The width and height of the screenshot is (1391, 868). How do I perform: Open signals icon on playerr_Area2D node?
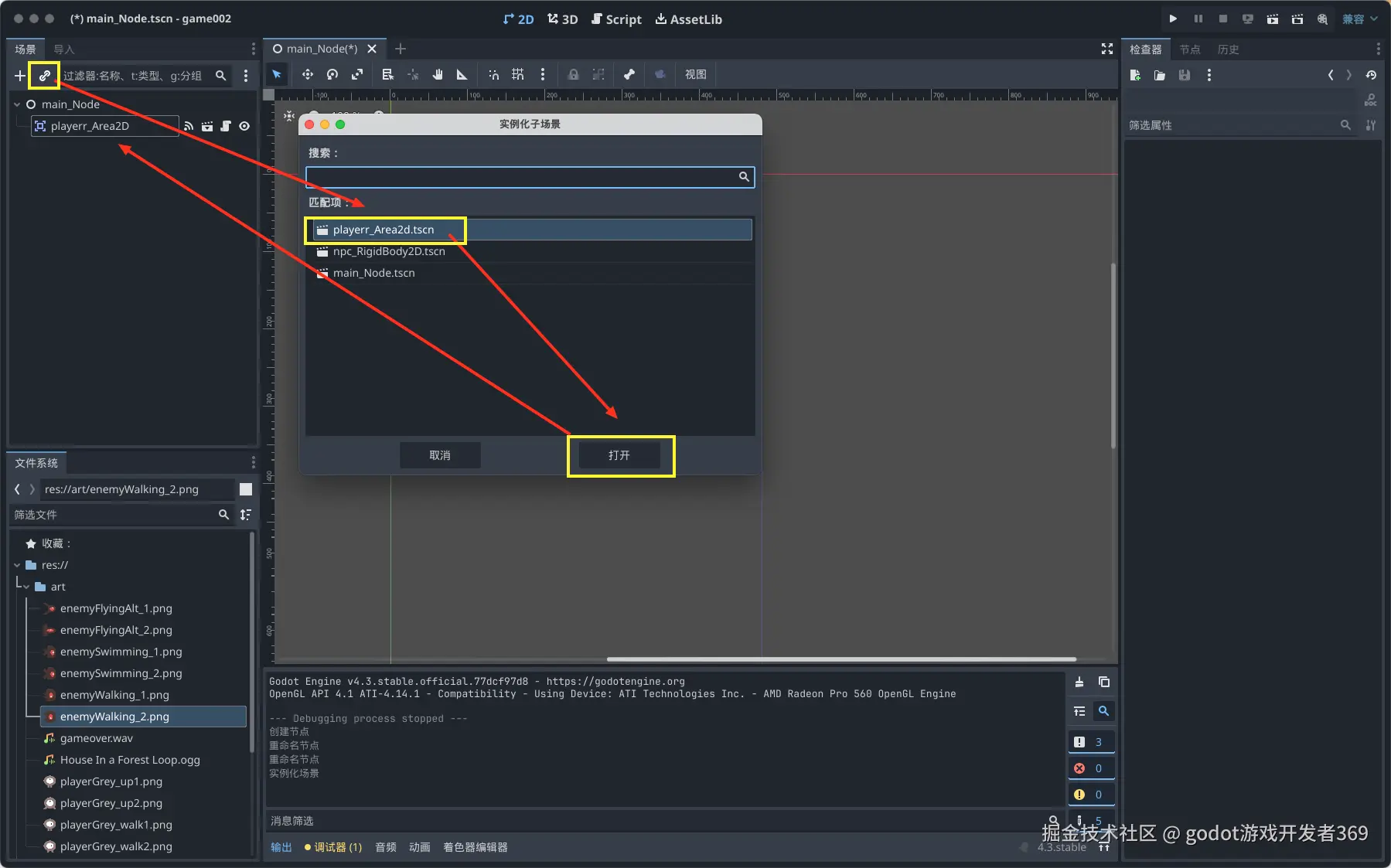[x=189, y=126]
